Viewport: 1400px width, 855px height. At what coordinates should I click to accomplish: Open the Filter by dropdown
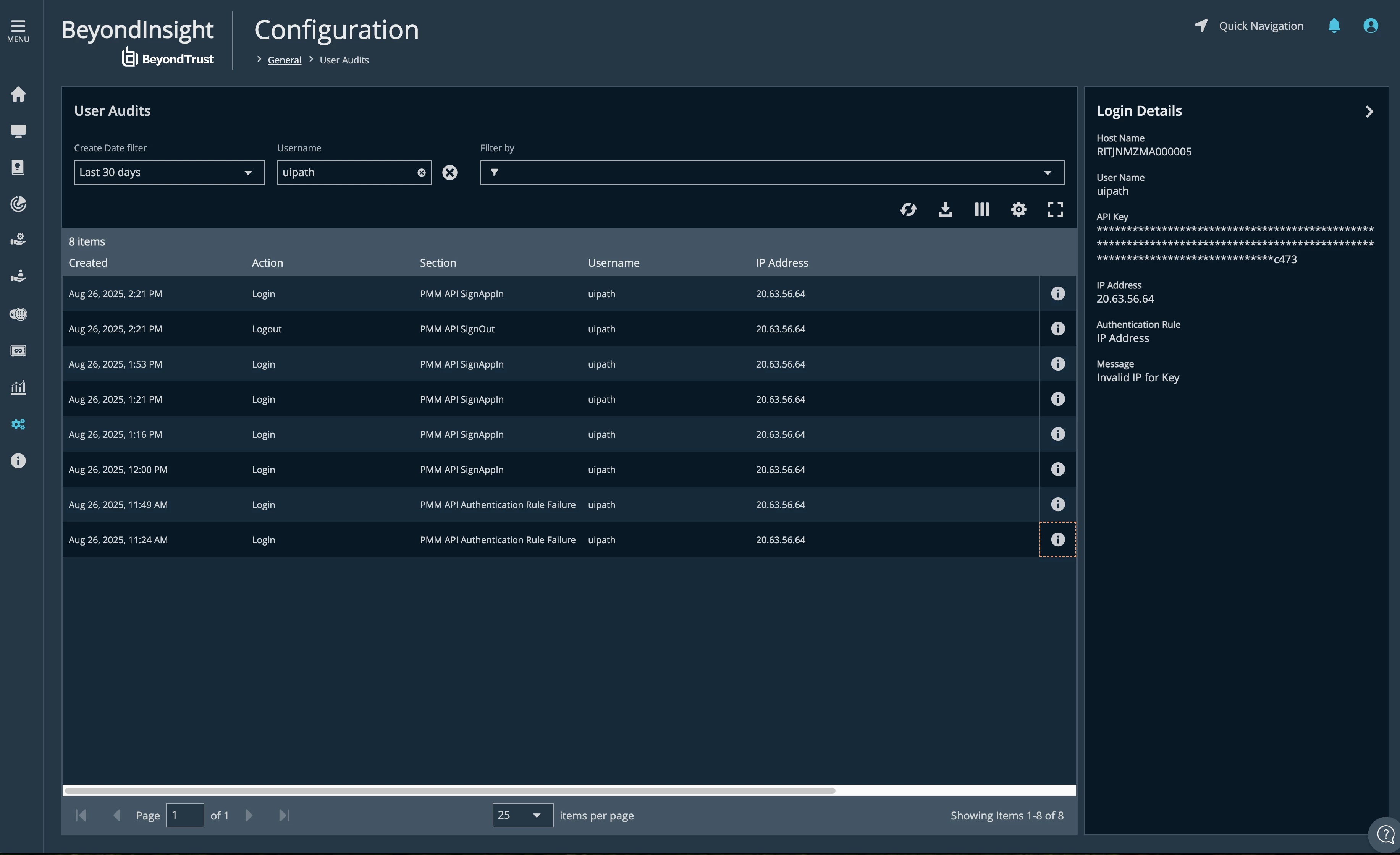pos(771,173)
